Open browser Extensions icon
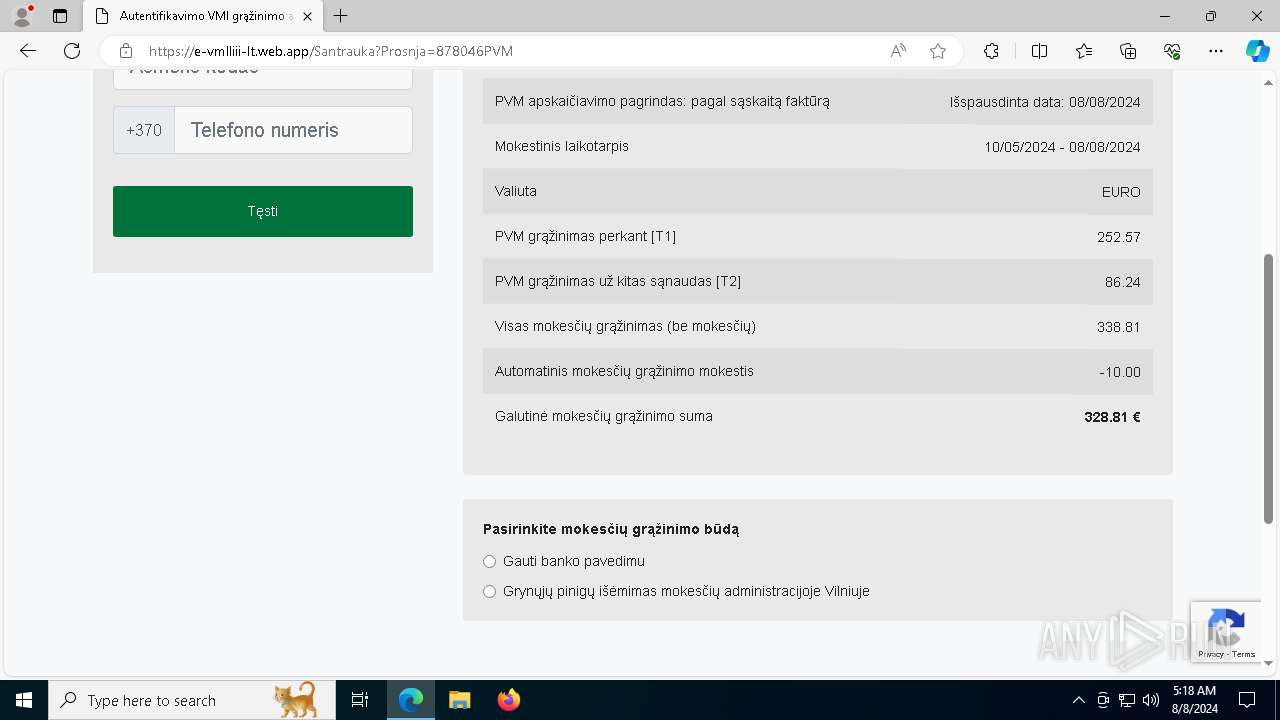This screenshot has width=1280, height=720. (x=991, y=51)
